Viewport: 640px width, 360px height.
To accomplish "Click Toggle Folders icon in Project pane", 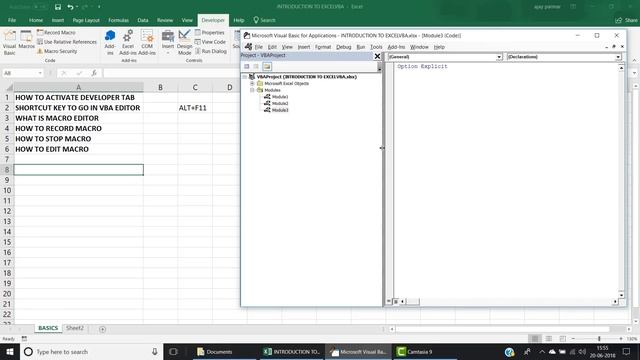I will tap(267, 66).
